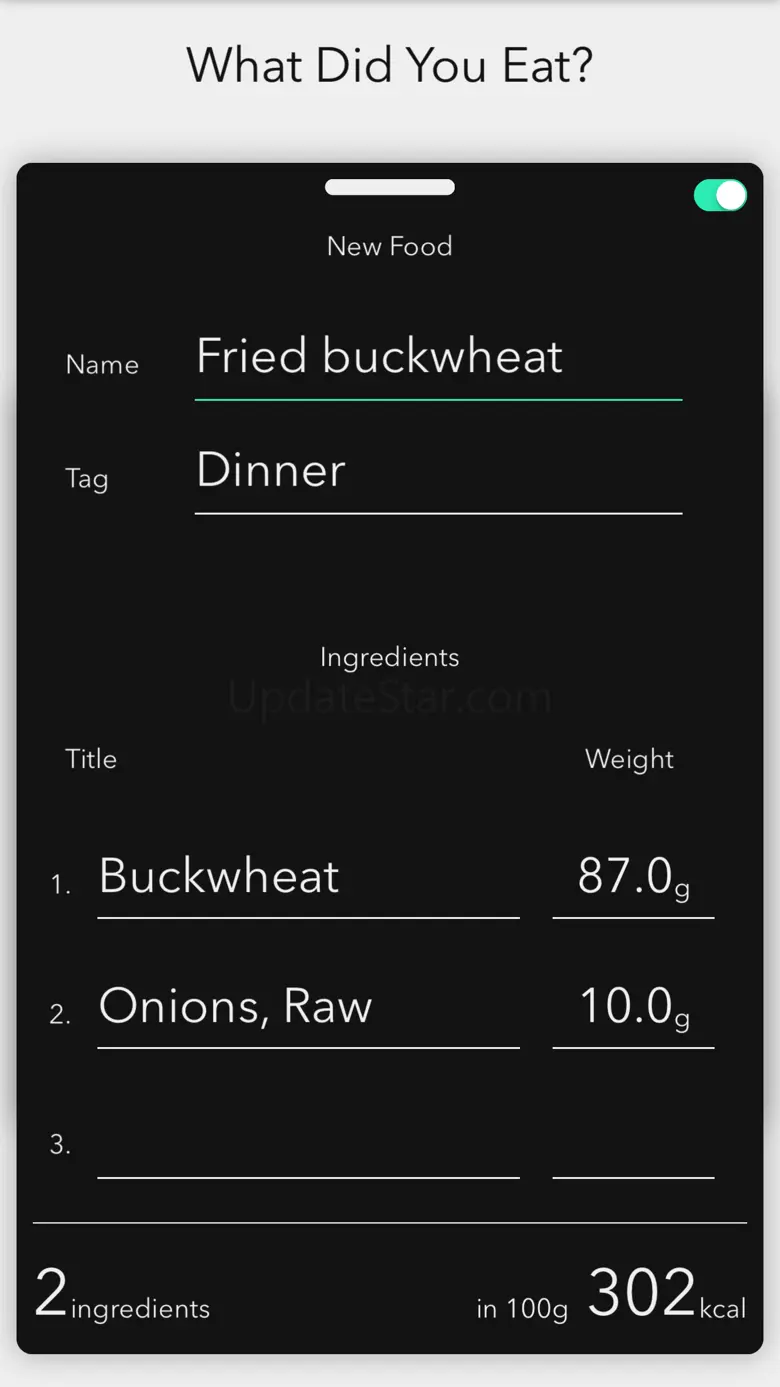Change the 10.0g weight value
This screenshot has width=780, height=1387.
(x=633, y=1007)
